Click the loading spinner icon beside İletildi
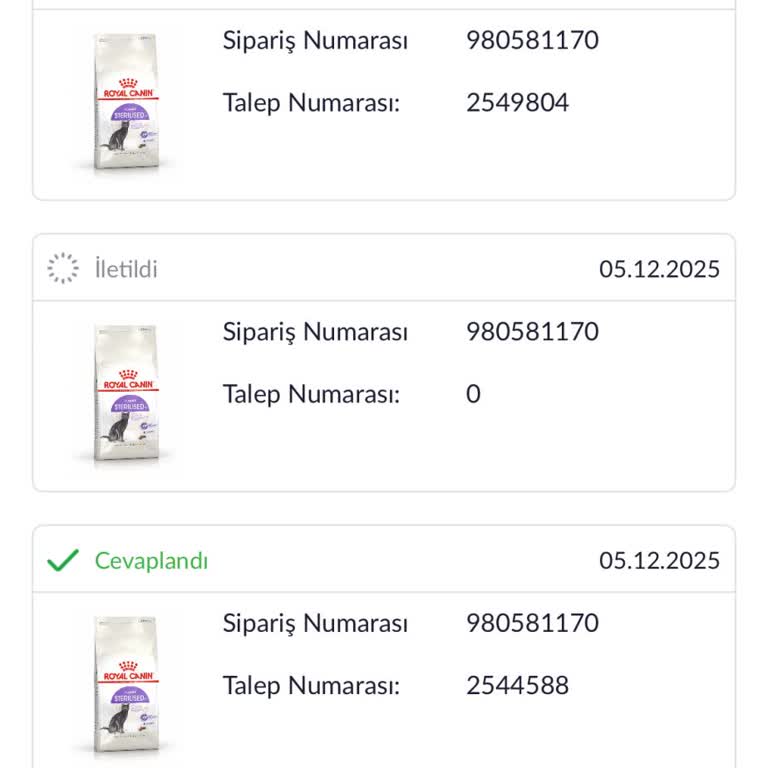Viewport: 768px width, 768px height. 63,268
